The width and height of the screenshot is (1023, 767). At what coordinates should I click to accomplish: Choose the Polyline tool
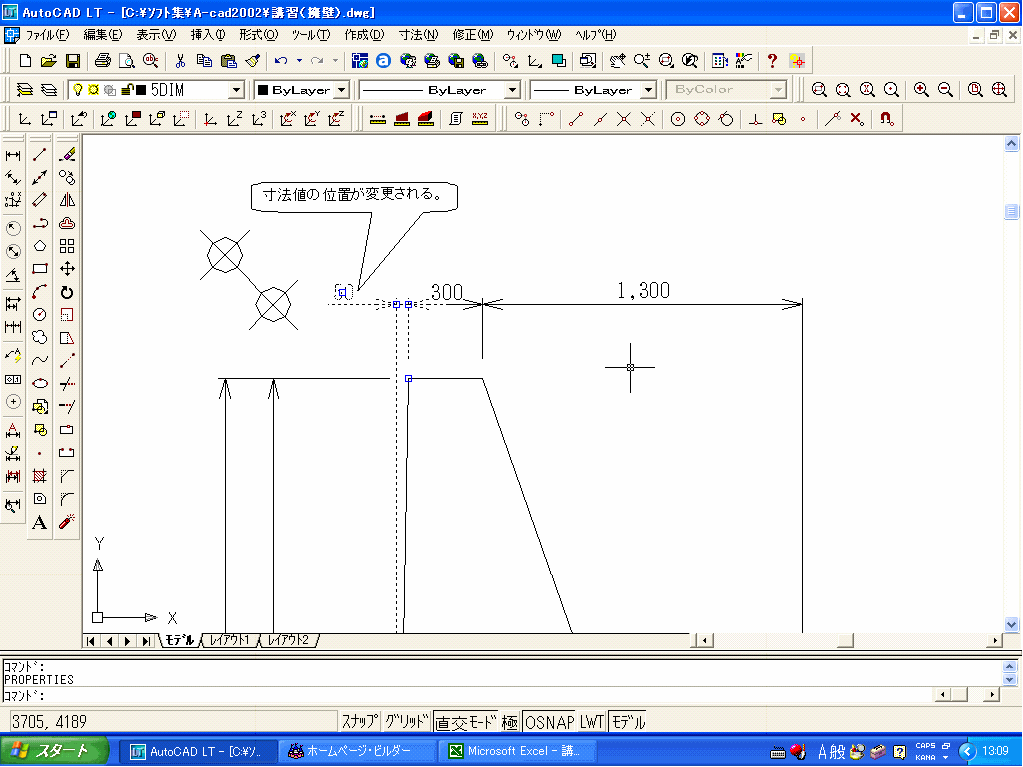40,223
